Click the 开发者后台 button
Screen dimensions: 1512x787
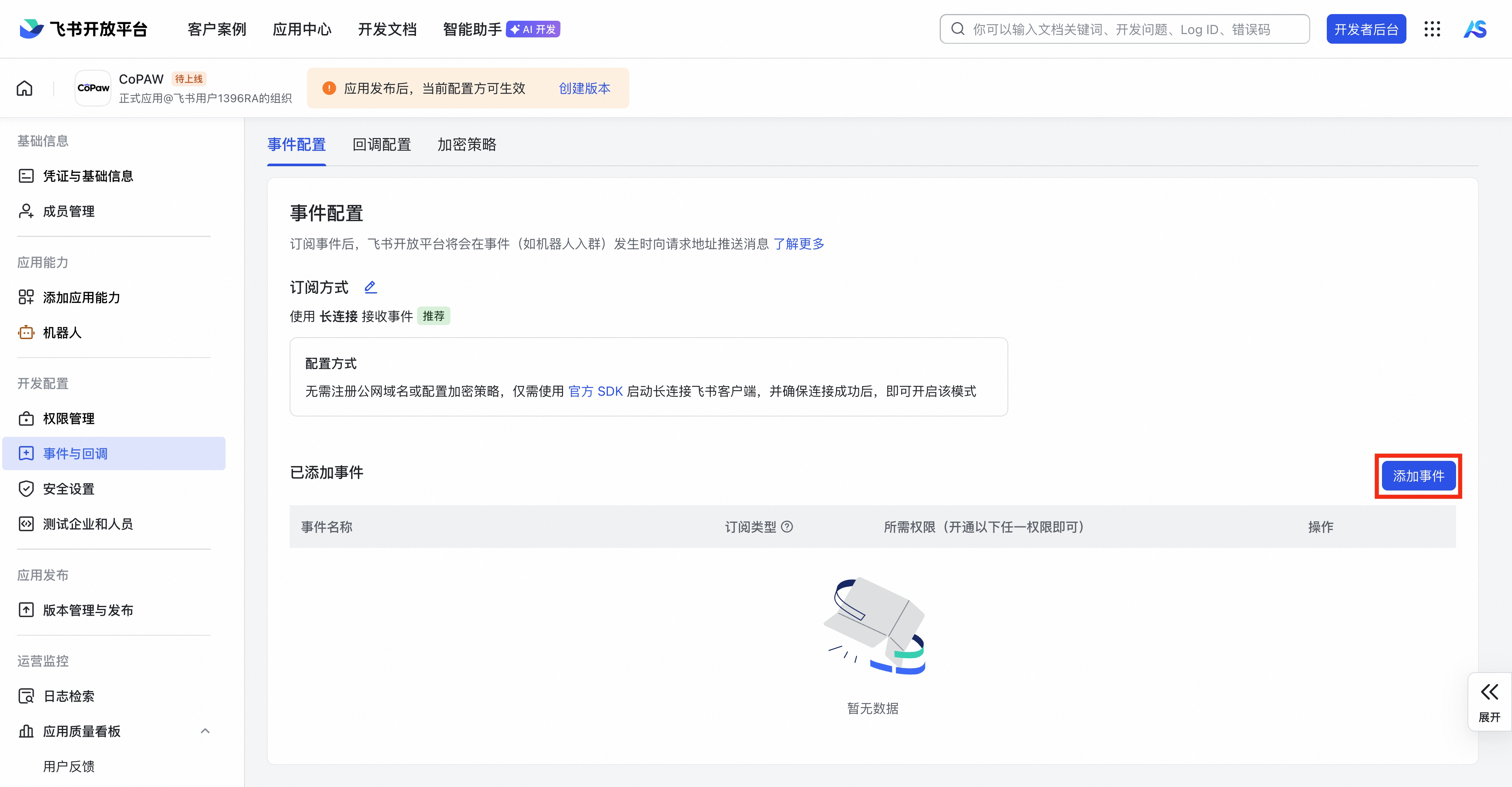1366,29
